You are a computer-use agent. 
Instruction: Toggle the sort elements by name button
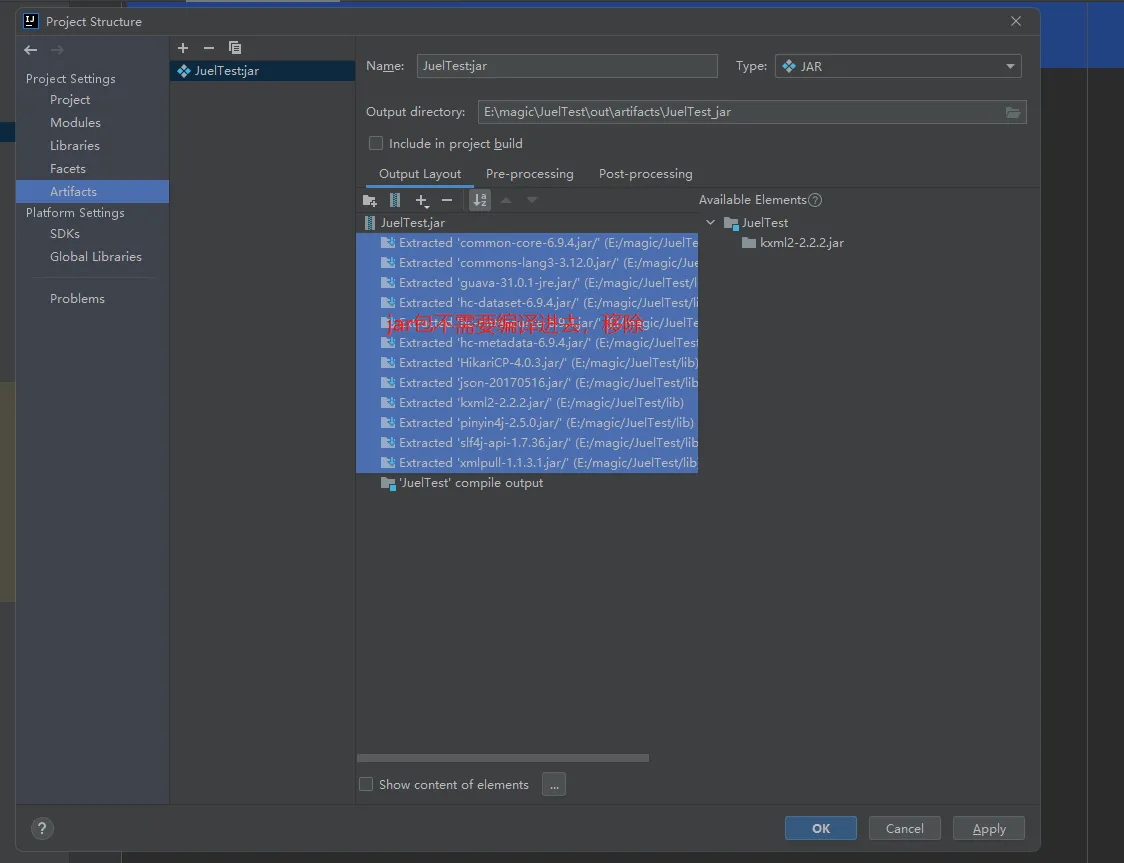tap(480, 201)
